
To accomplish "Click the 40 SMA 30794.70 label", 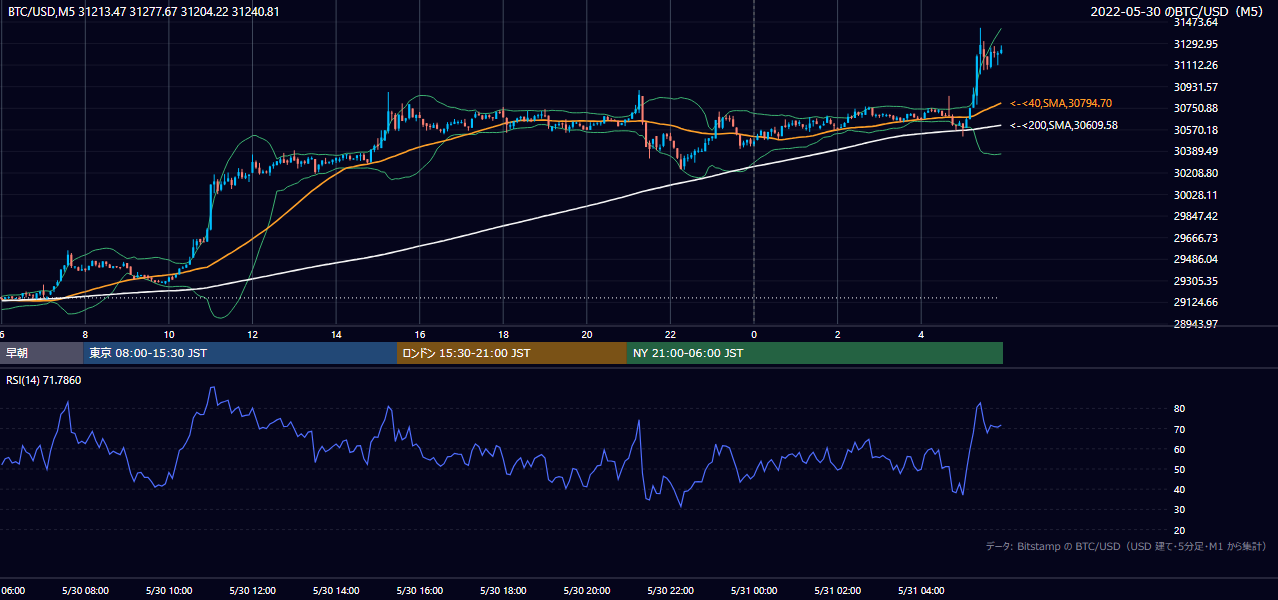I will click(x=1061, y=103).
